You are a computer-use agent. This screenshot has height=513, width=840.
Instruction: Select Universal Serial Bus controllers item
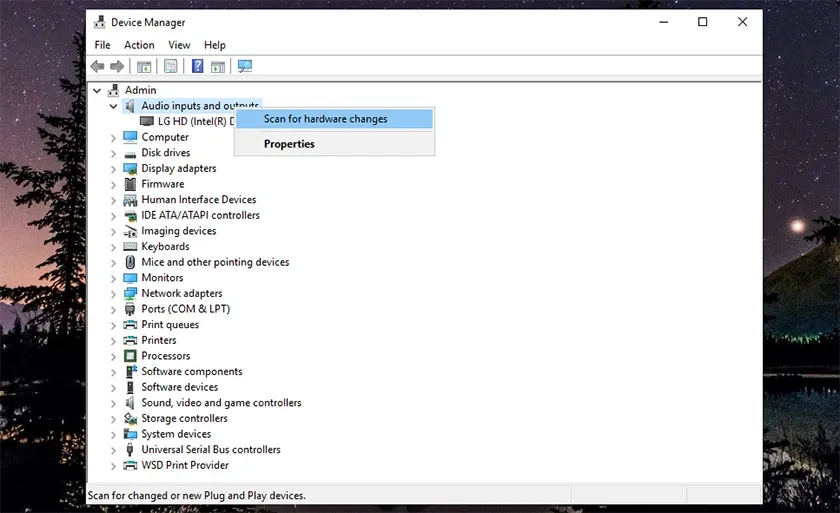[x=210, y=450]
